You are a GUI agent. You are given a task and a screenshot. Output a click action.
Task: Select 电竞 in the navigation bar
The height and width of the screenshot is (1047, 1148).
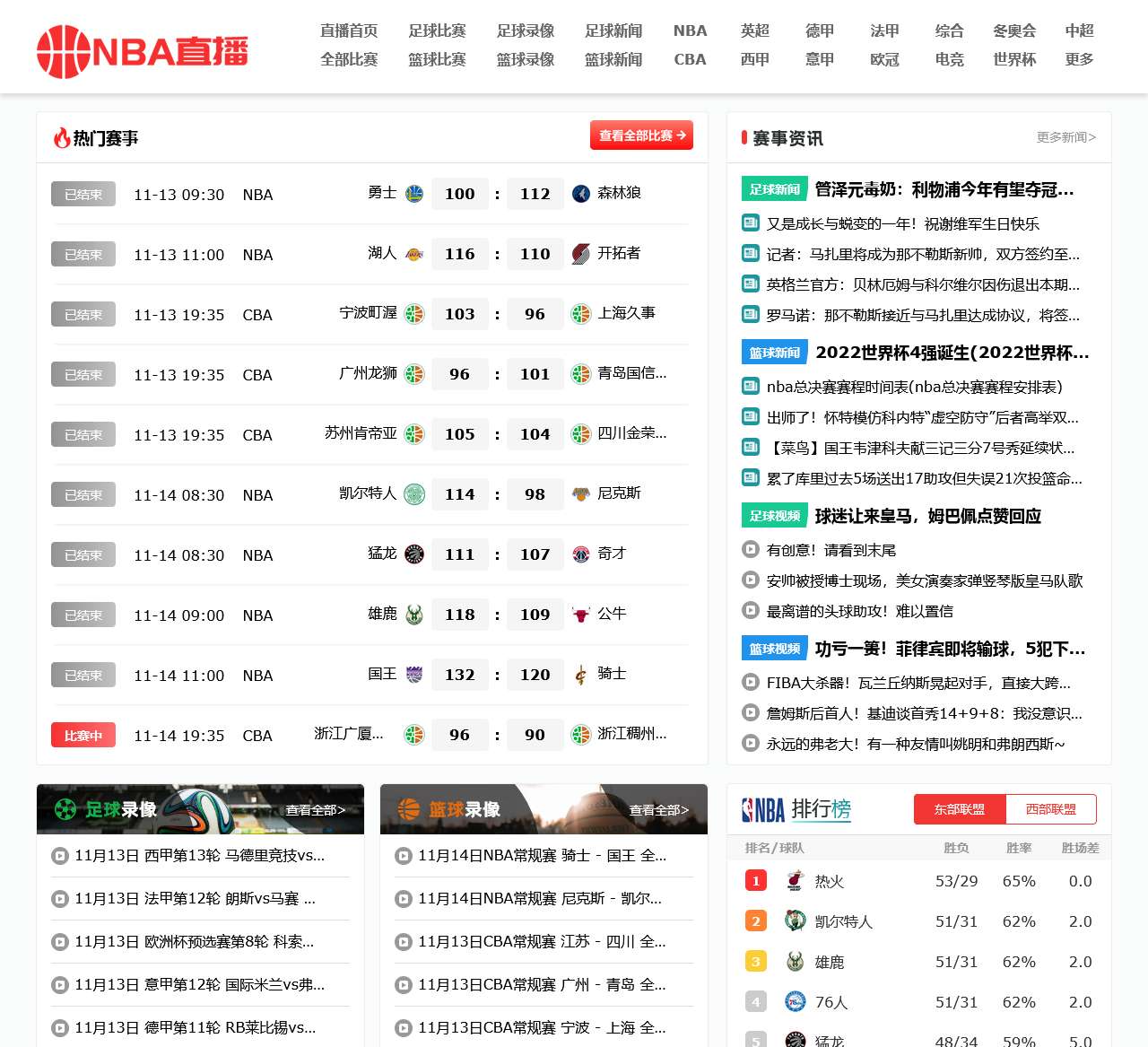(x=950, y=59)
